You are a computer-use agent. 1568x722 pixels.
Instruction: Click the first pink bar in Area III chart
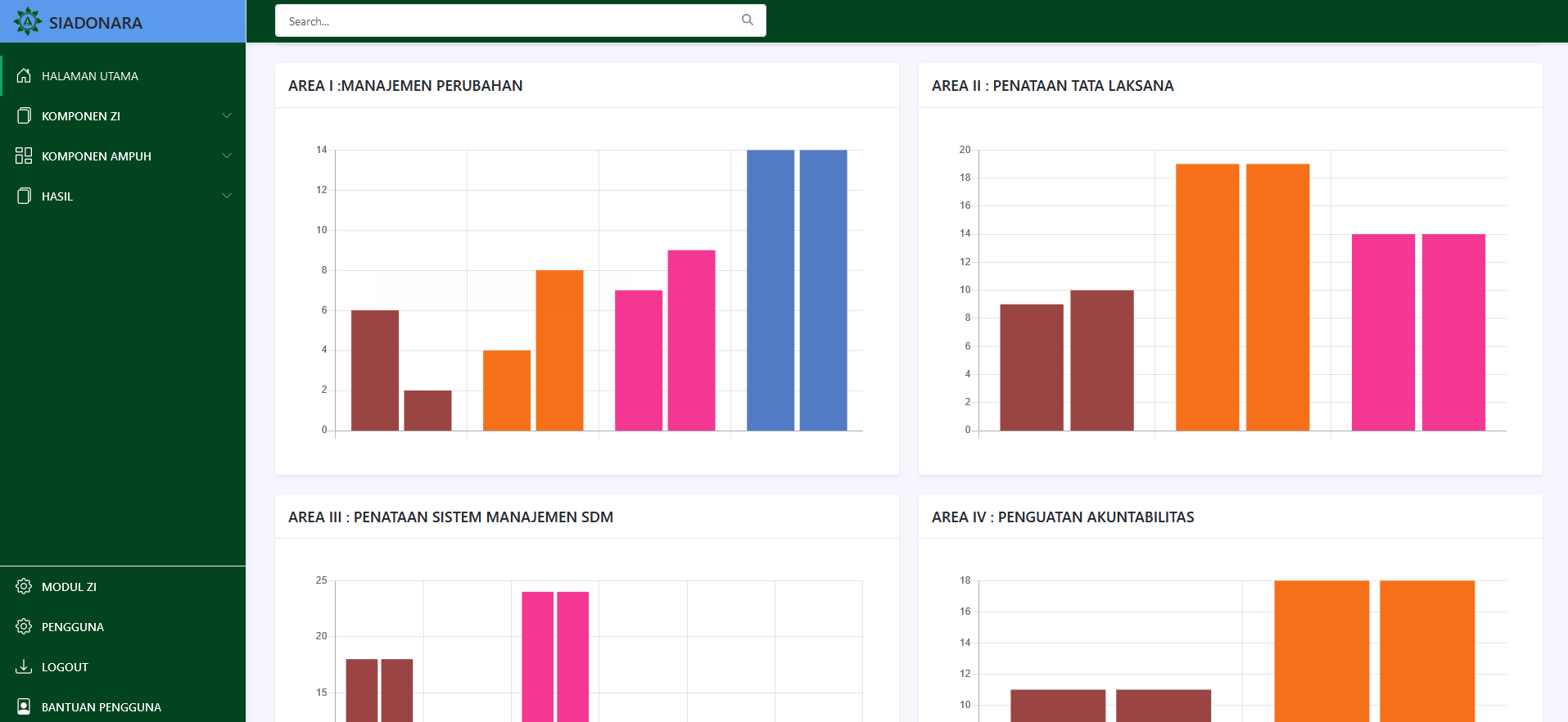(x=538, y=657)
